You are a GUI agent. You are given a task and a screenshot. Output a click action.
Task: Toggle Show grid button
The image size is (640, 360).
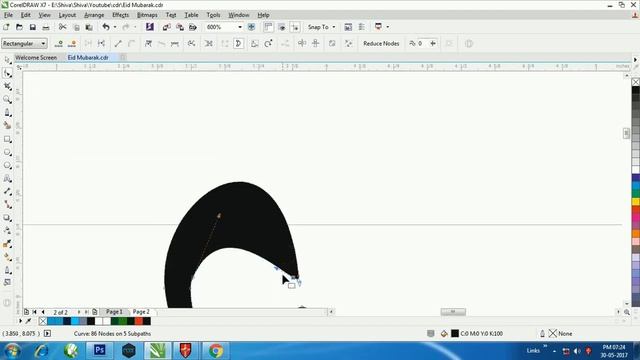[282, 27]
